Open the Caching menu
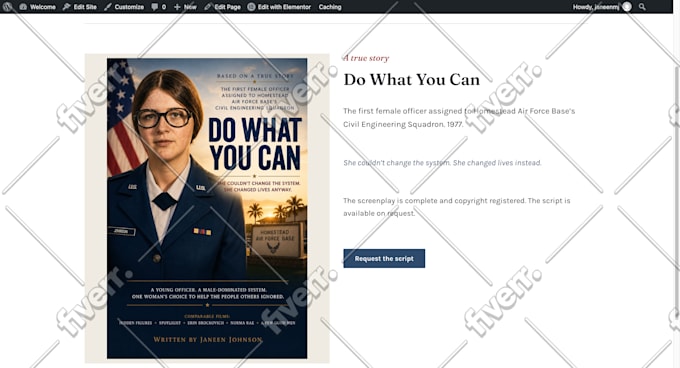The image size is (680, 368). 330,7
